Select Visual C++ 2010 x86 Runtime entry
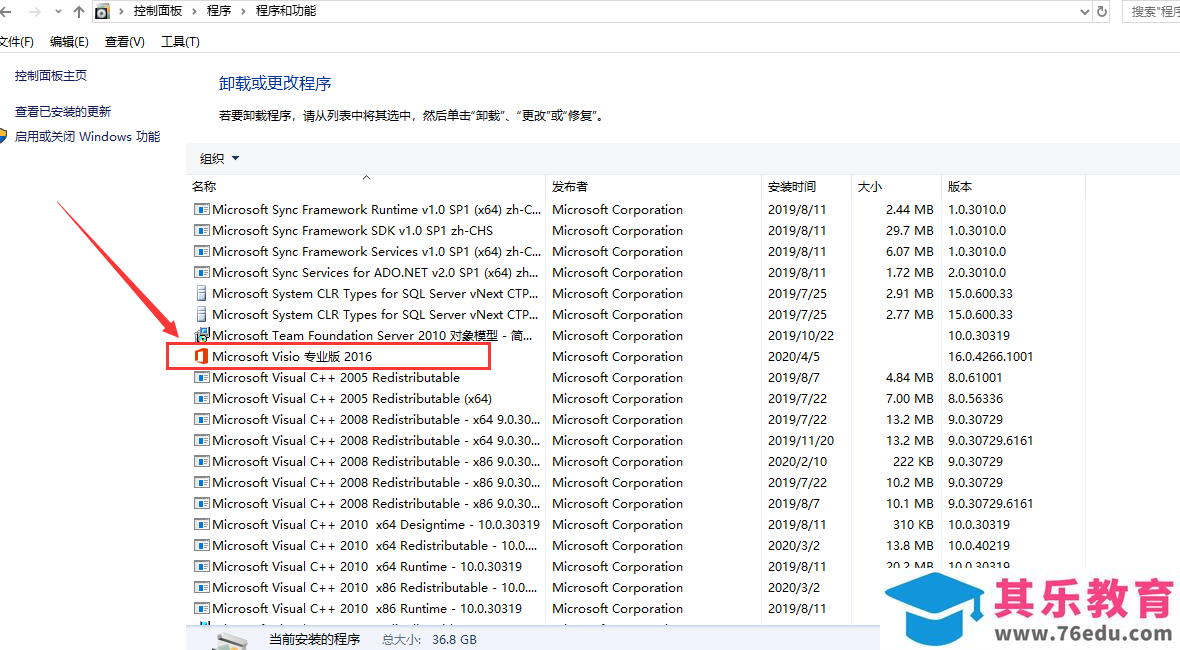 click(366, 609)
